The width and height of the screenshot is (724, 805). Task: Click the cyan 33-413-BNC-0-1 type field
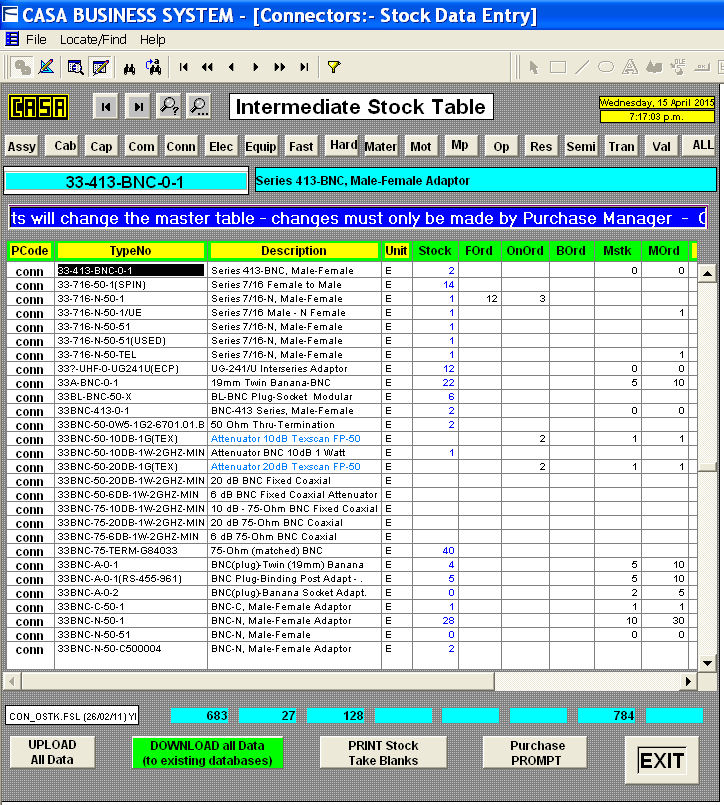(x=125, y=182)
